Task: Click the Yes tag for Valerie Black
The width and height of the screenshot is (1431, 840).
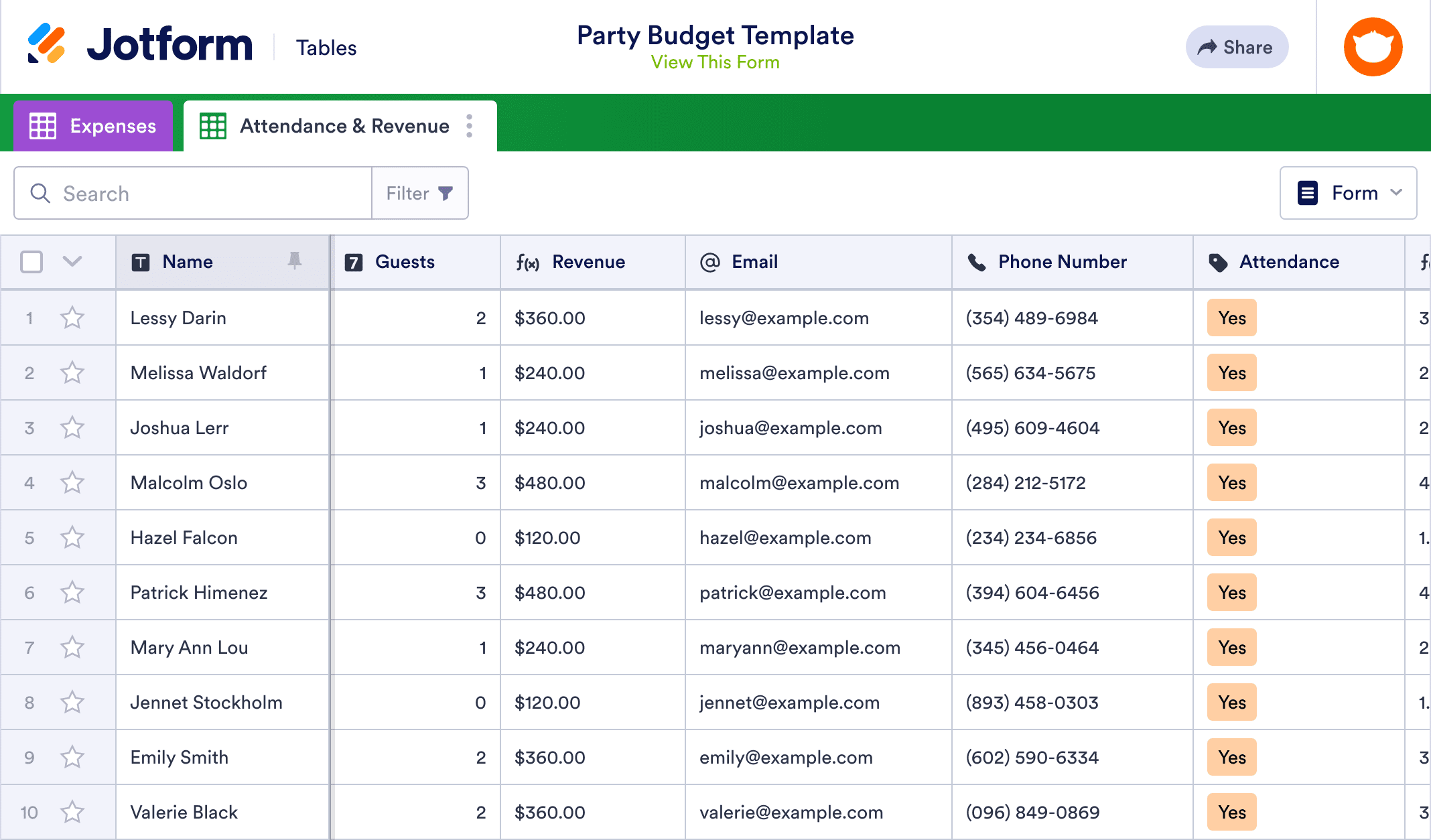Action: pos(1232,812)
